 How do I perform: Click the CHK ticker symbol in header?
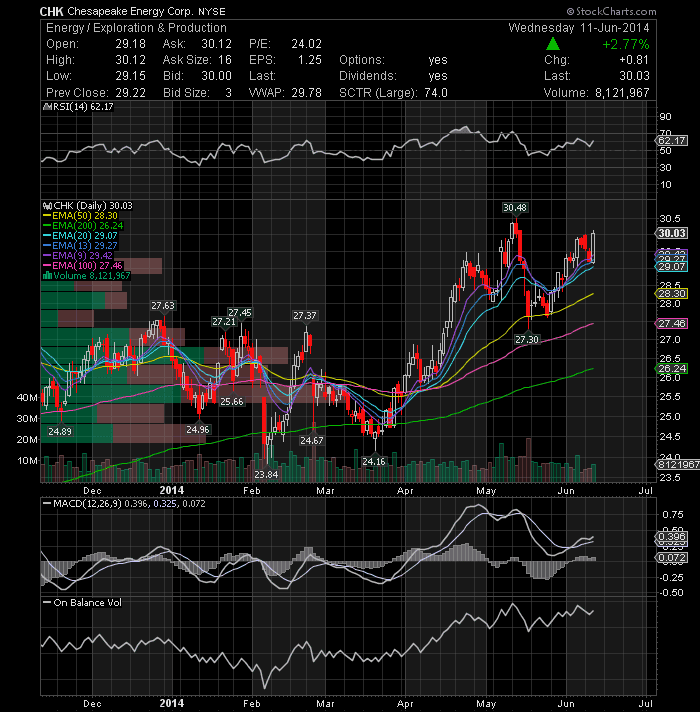pos(52,11)
